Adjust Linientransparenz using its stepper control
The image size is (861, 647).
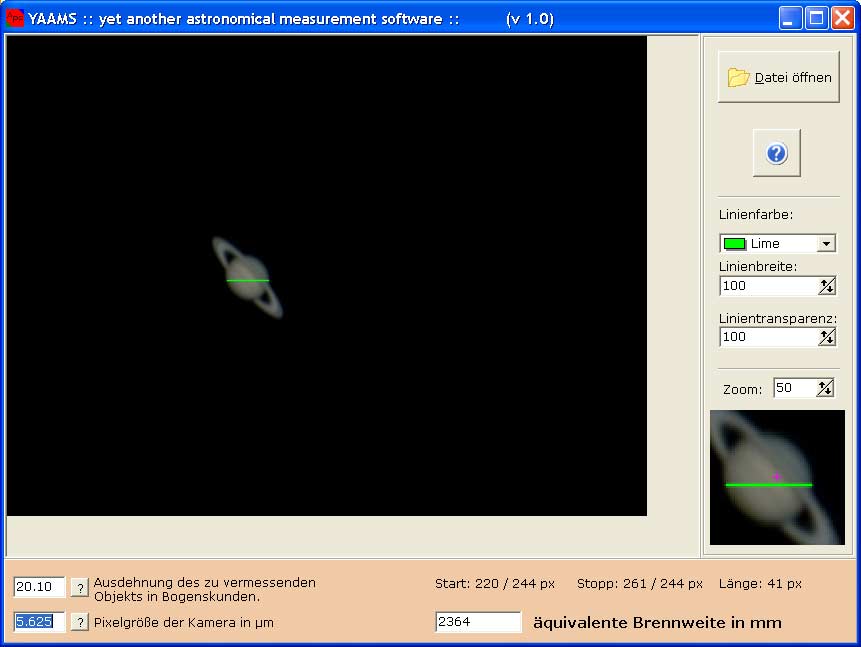click(x=829, y=337)
